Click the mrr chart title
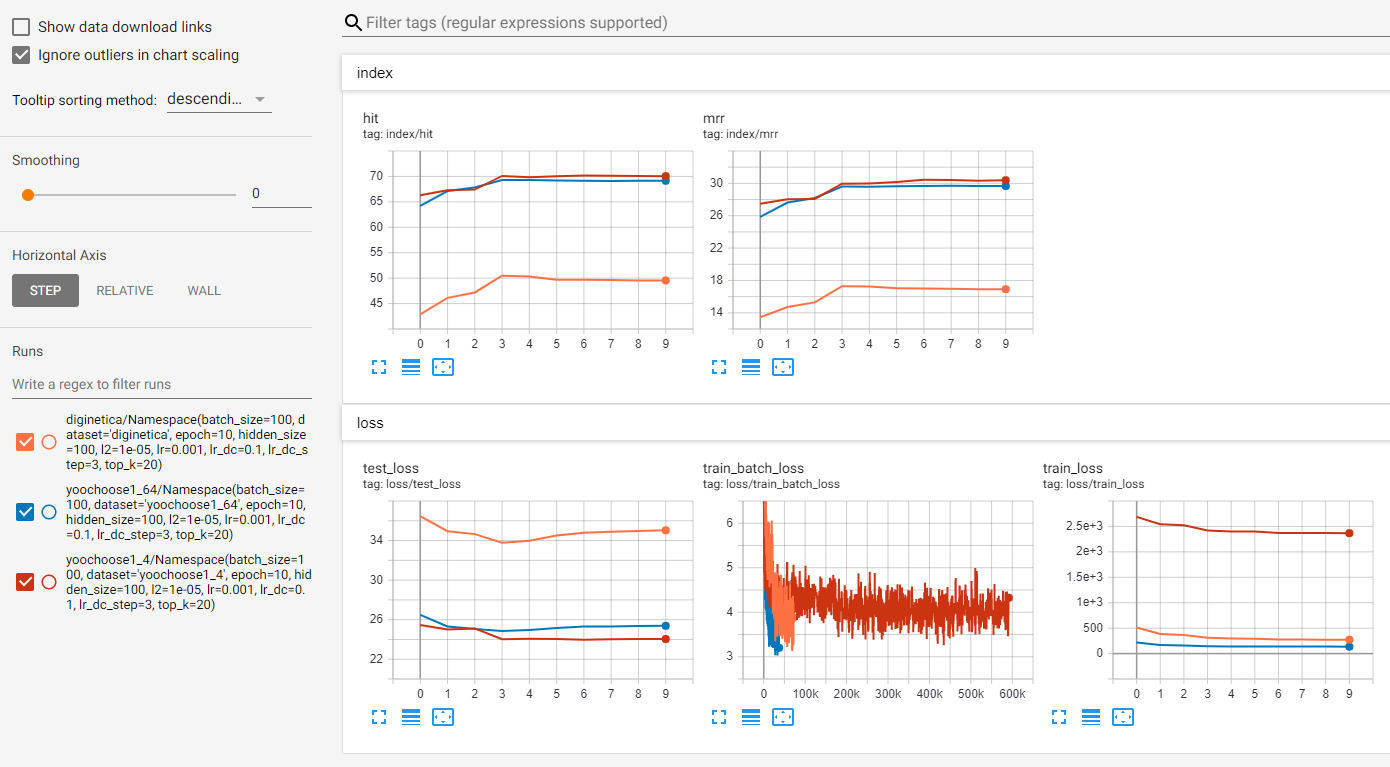Viewport: 1390px width, 767px height. pos(713,118)
